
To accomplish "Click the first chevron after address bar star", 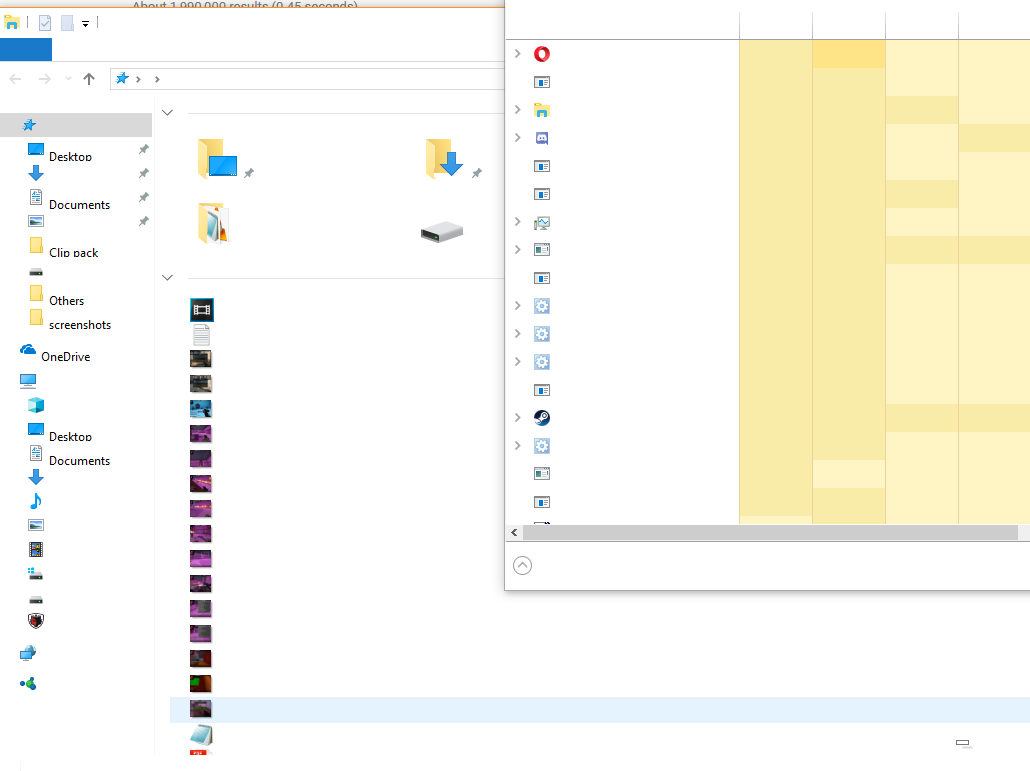I will click(x=138, y=79).
